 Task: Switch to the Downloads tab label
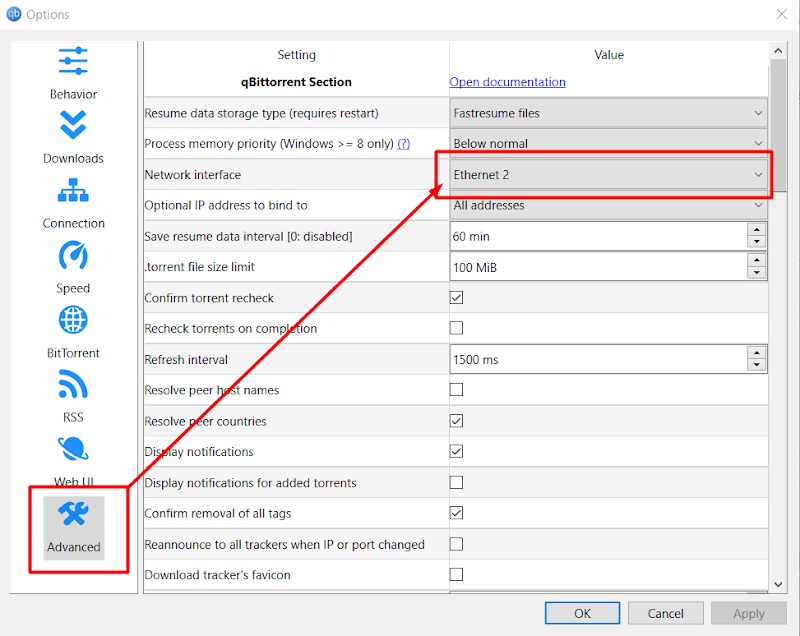coord(73,159)
